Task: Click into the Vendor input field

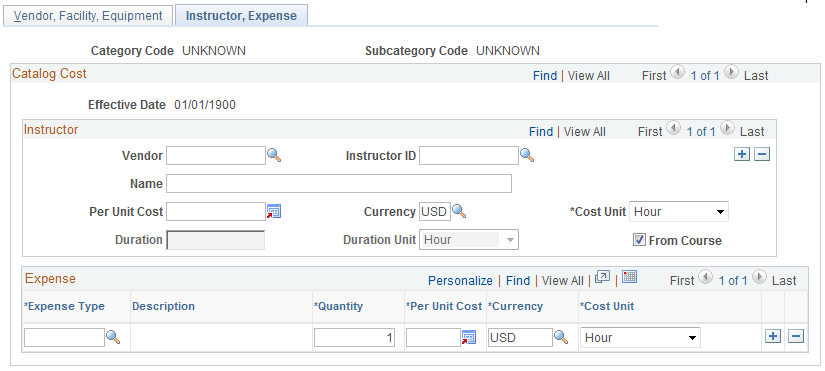Action: (216, 155)
